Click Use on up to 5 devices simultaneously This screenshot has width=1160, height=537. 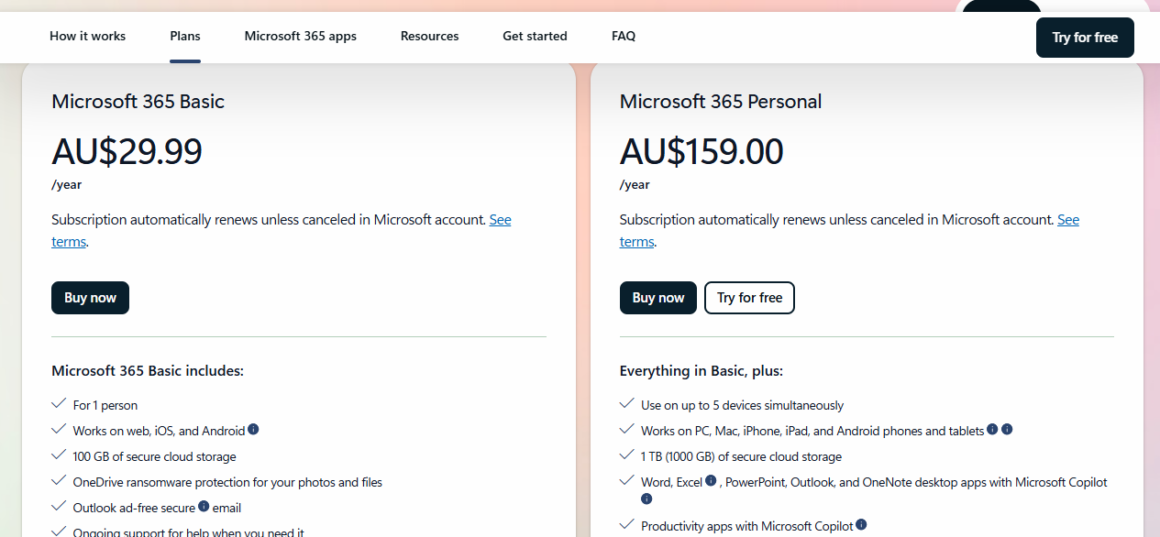tap(742, 405)
